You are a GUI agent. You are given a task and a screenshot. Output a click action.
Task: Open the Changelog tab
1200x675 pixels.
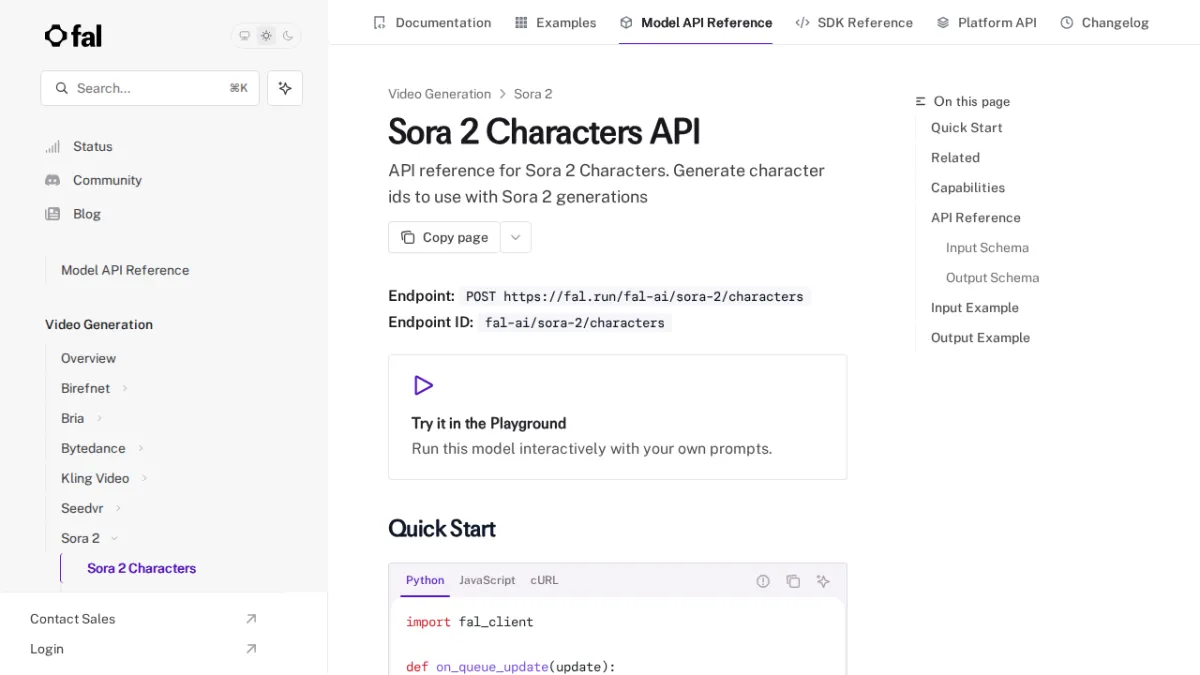pyautogui.click(x=1104, y=22)
